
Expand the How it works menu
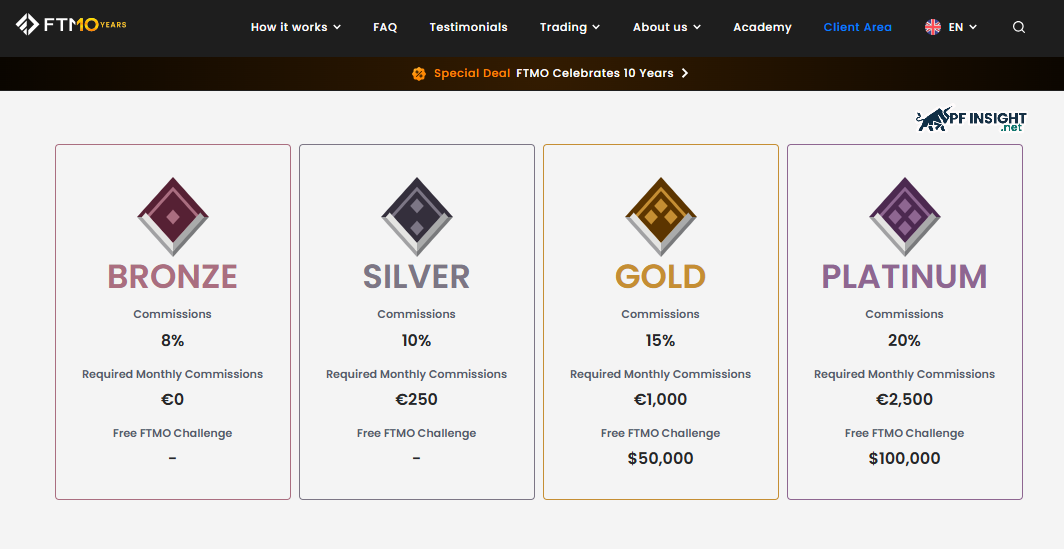tap(295, 27)
